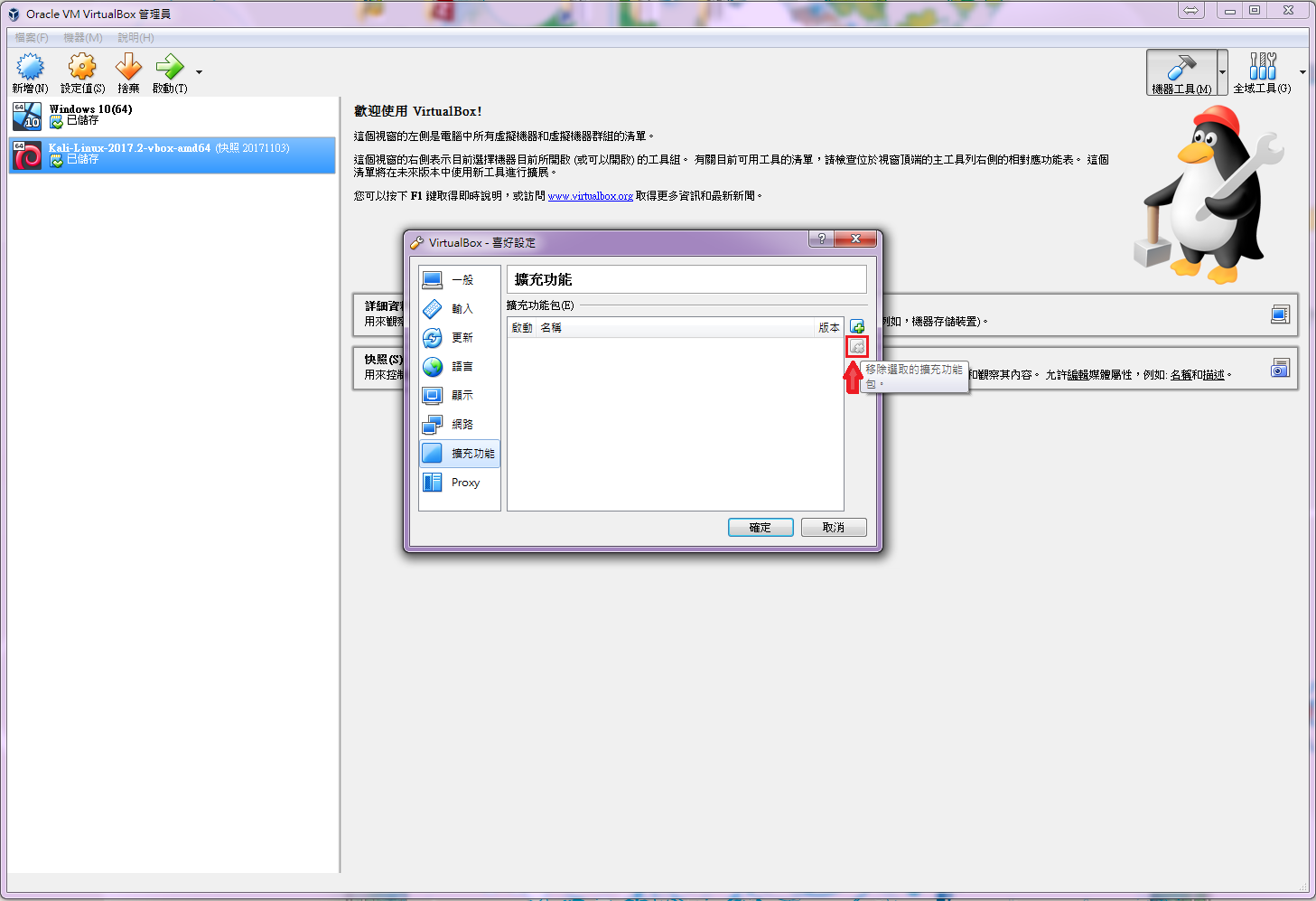The image size is (1316, 901).
Task: Expand dropdown arrow next to 啟動 (Start)
Action: coord(199,72)
